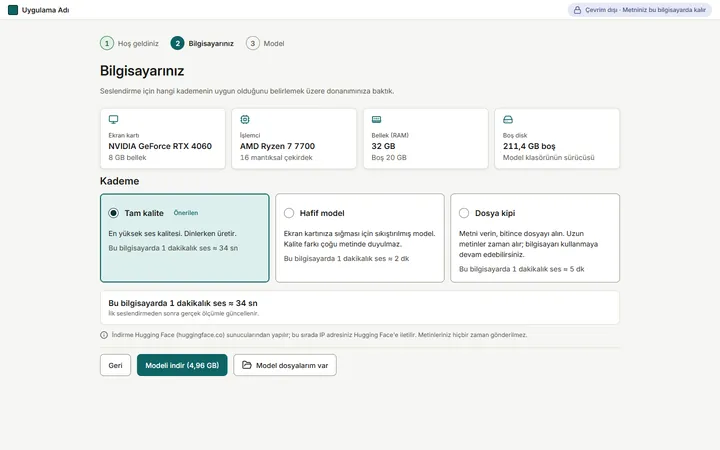Click the Geri button
Screen dimensions: 720x450
click(x=115, y=365)
